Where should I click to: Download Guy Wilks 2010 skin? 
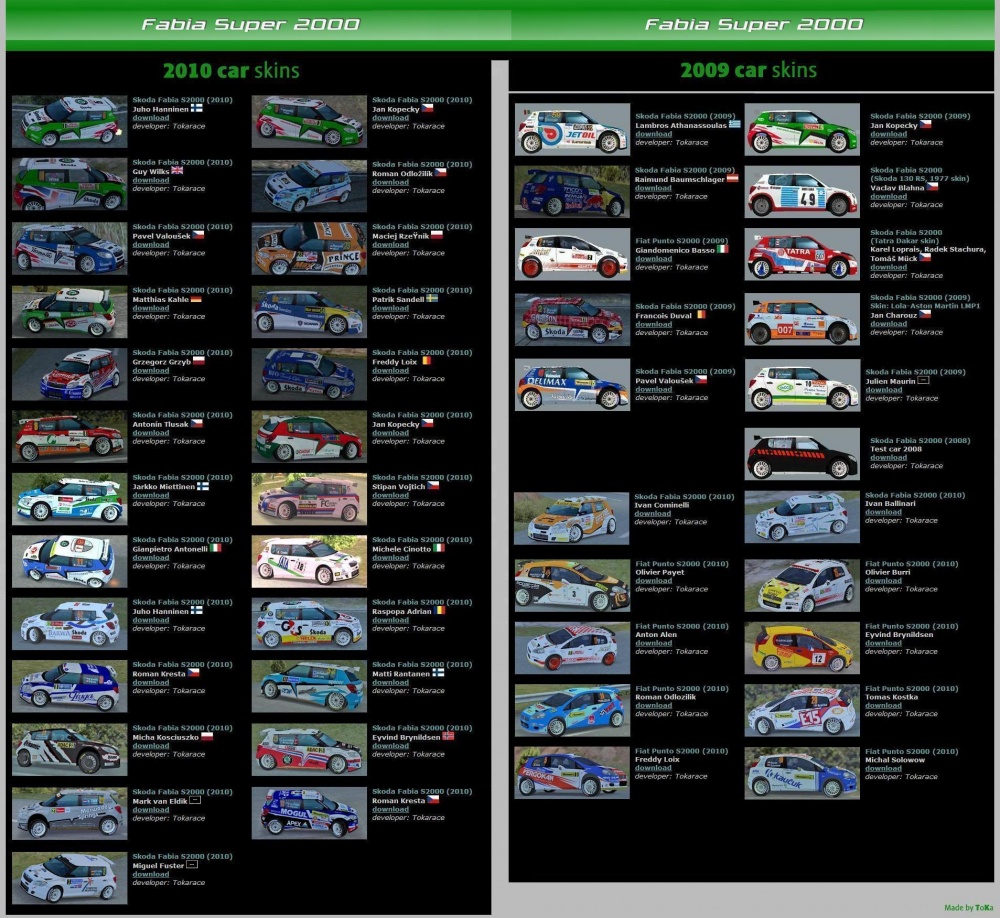point(151,180)
